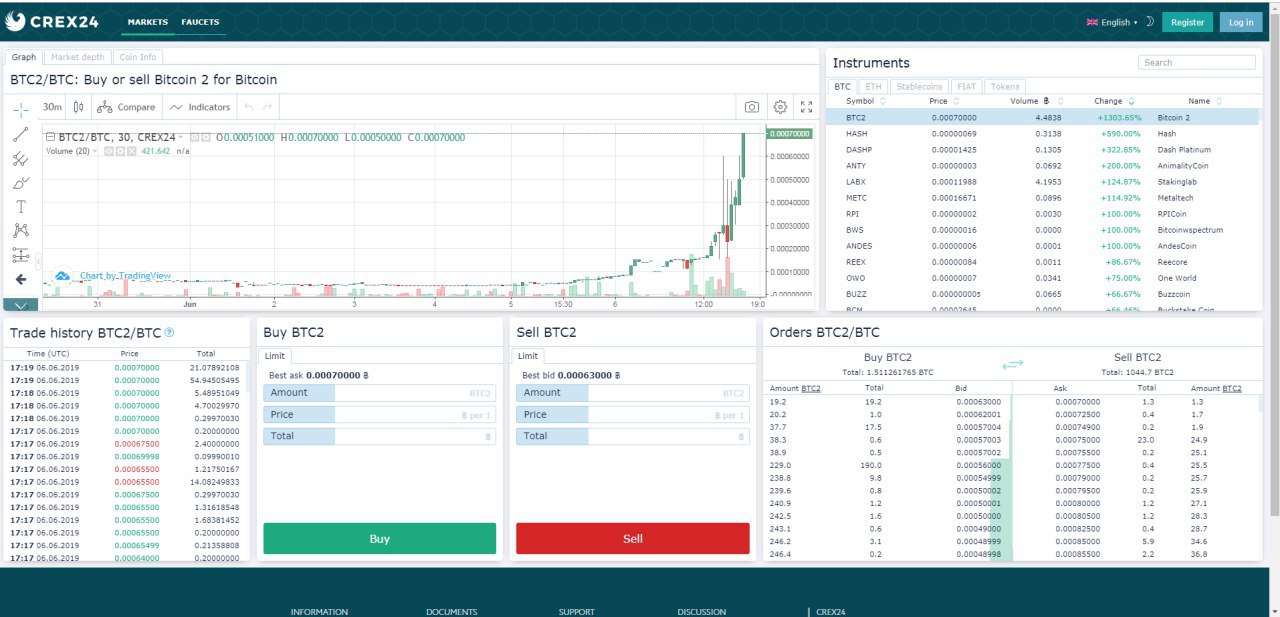Take a chart snapshot with camera icon
The height and width of the screenshot is (617, 1280).
(752, 107)
